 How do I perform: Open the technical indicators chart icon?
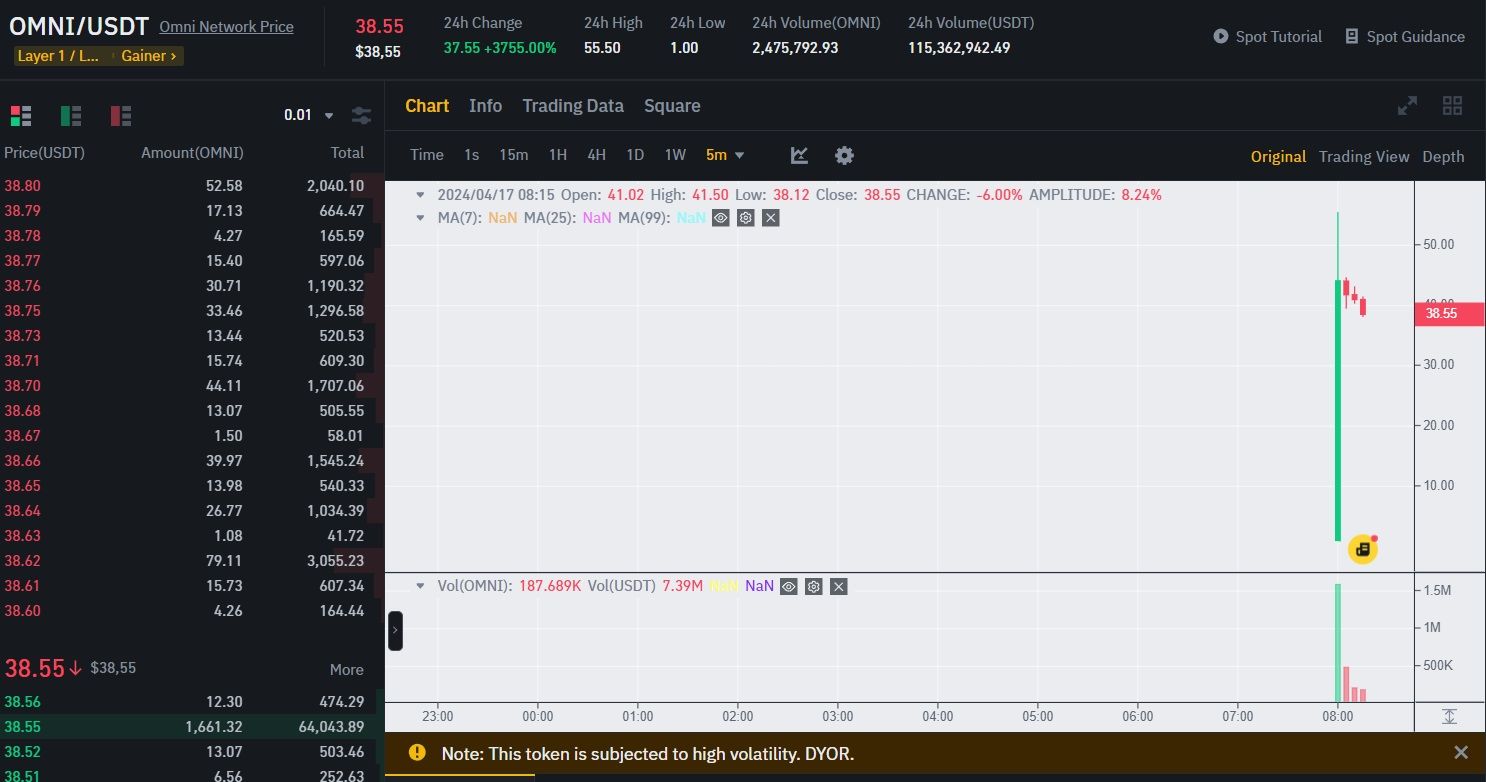pyautogui.click(x=799, y=155)
